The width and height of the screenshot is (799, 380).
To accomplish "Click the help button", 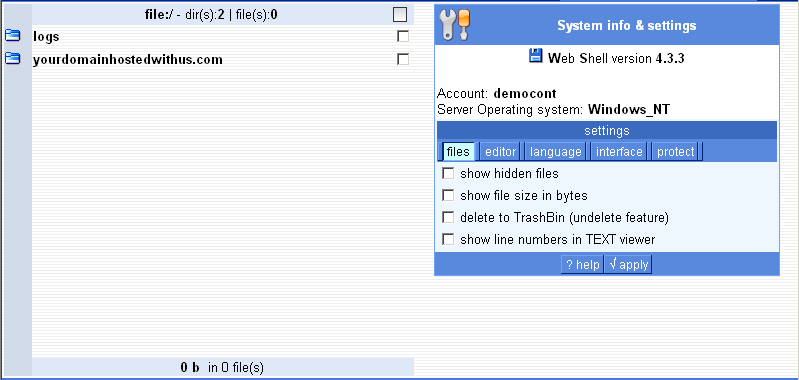I will coord(582,265).
